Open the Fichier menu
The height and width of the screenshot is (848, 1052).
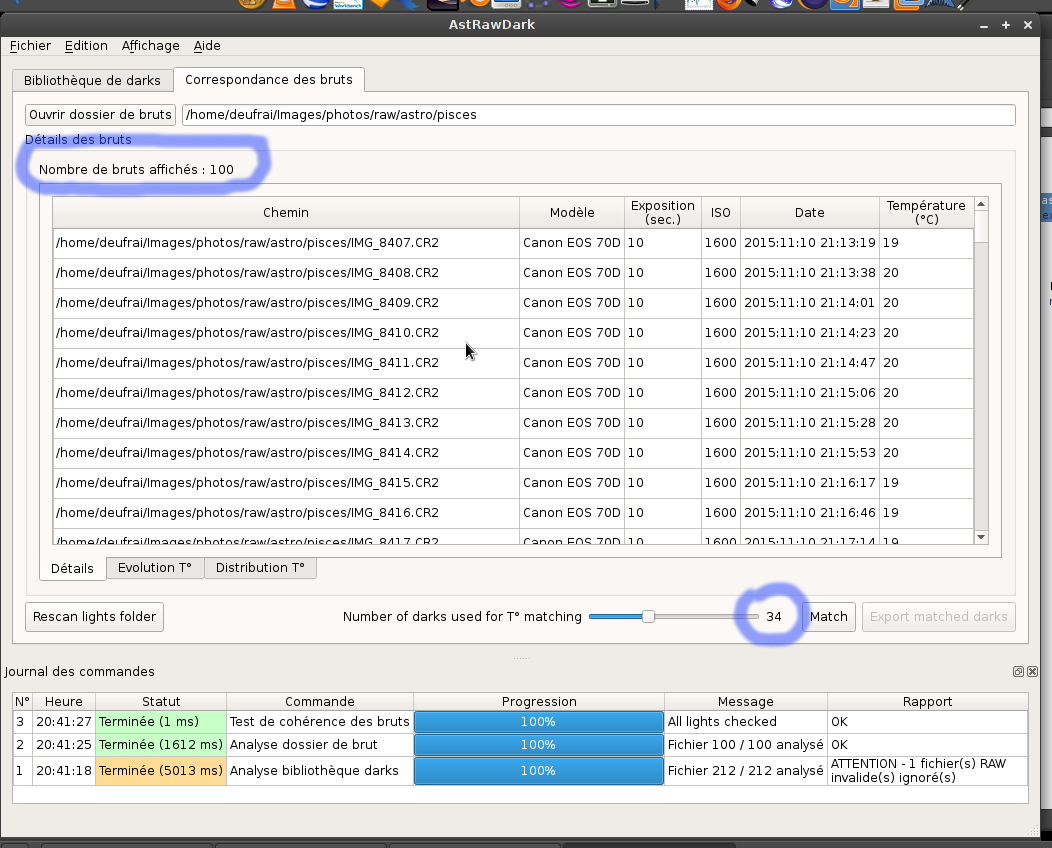(x=30, y=46)
